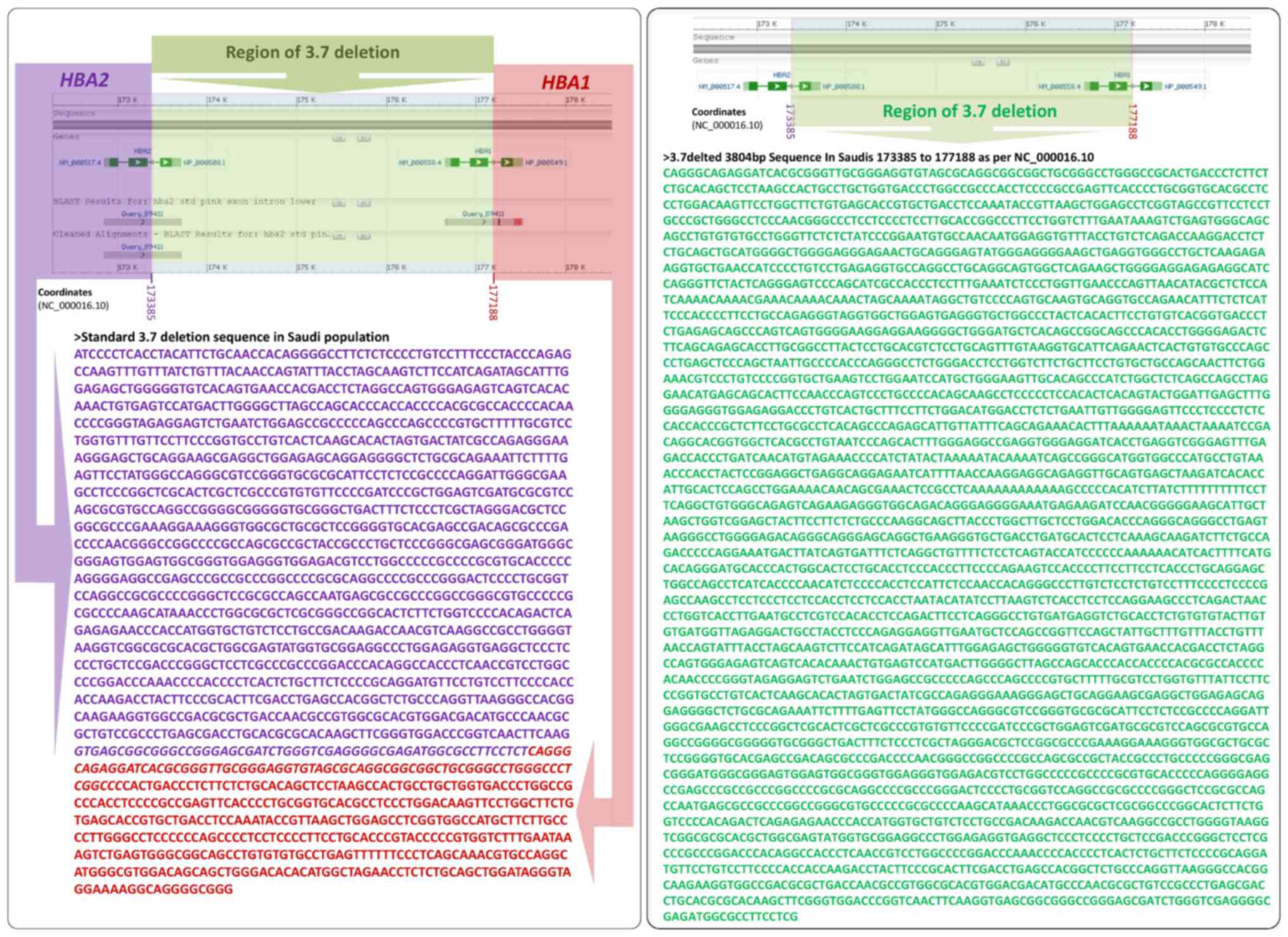Click HBA2 middle exon arrow in right viewer

pos(777,86)
